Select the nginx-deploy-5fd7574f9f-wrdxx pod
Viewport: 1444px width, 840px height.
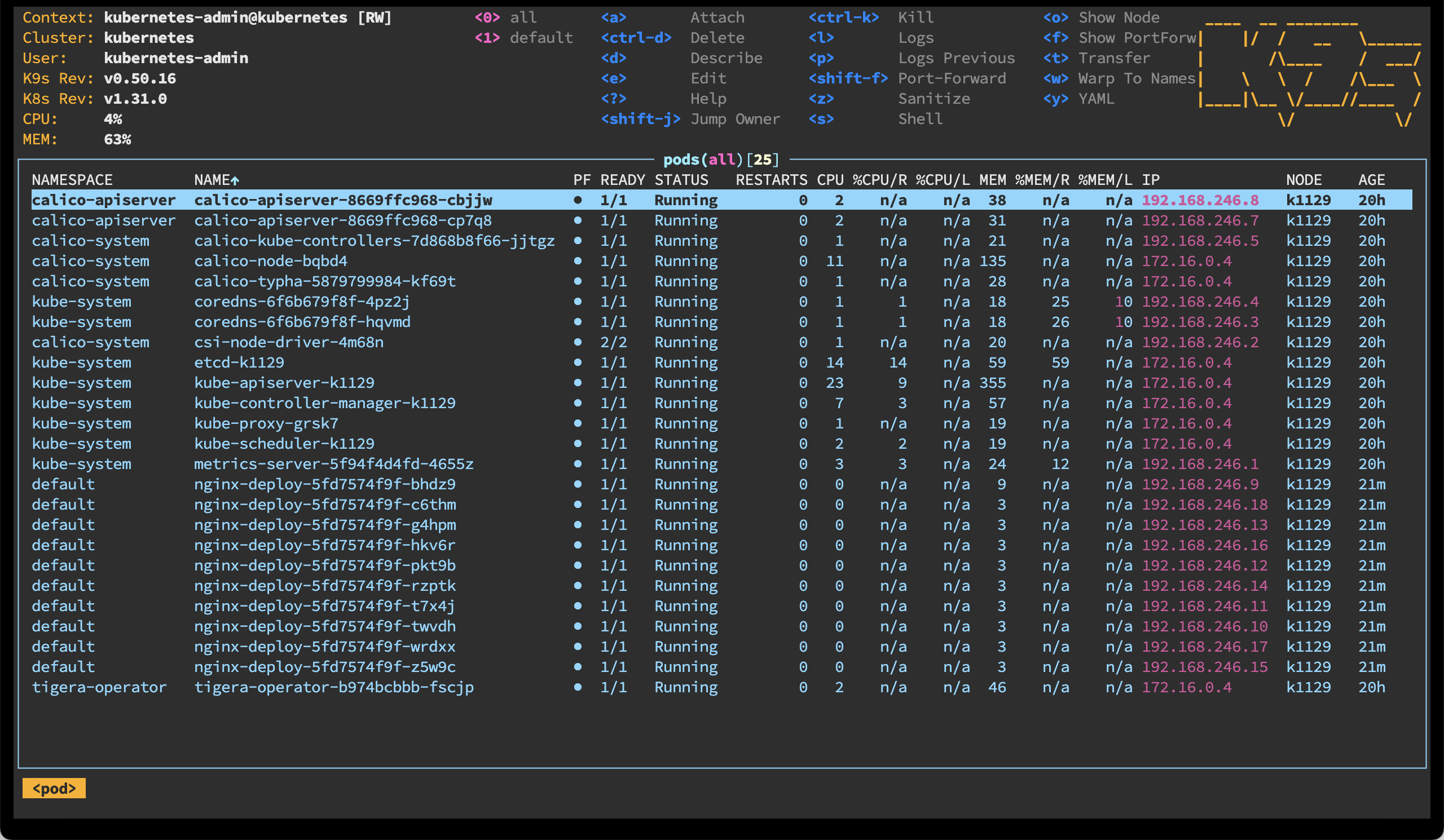click(x=325, y=647)
